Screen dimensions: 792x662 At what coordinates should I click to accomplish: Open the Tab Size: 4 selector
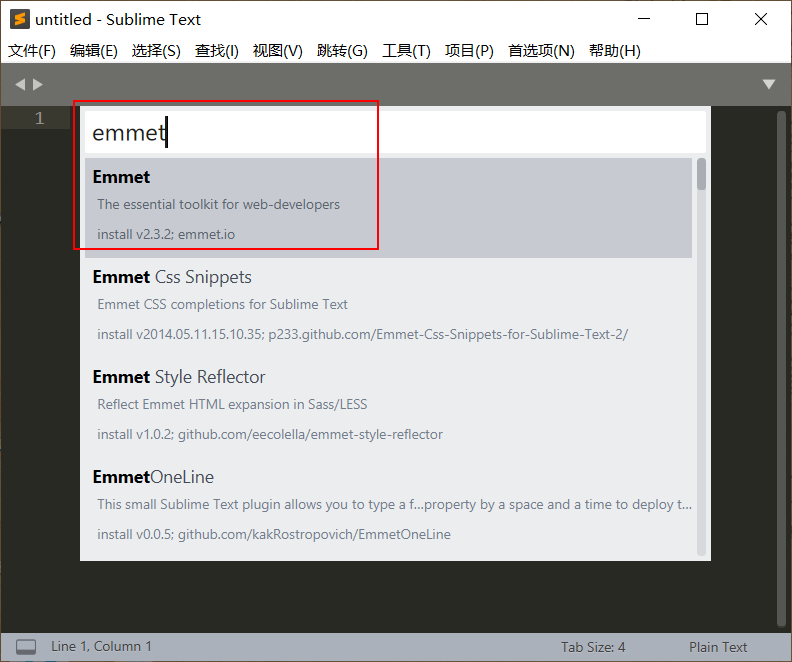click(x=593, y=647)
